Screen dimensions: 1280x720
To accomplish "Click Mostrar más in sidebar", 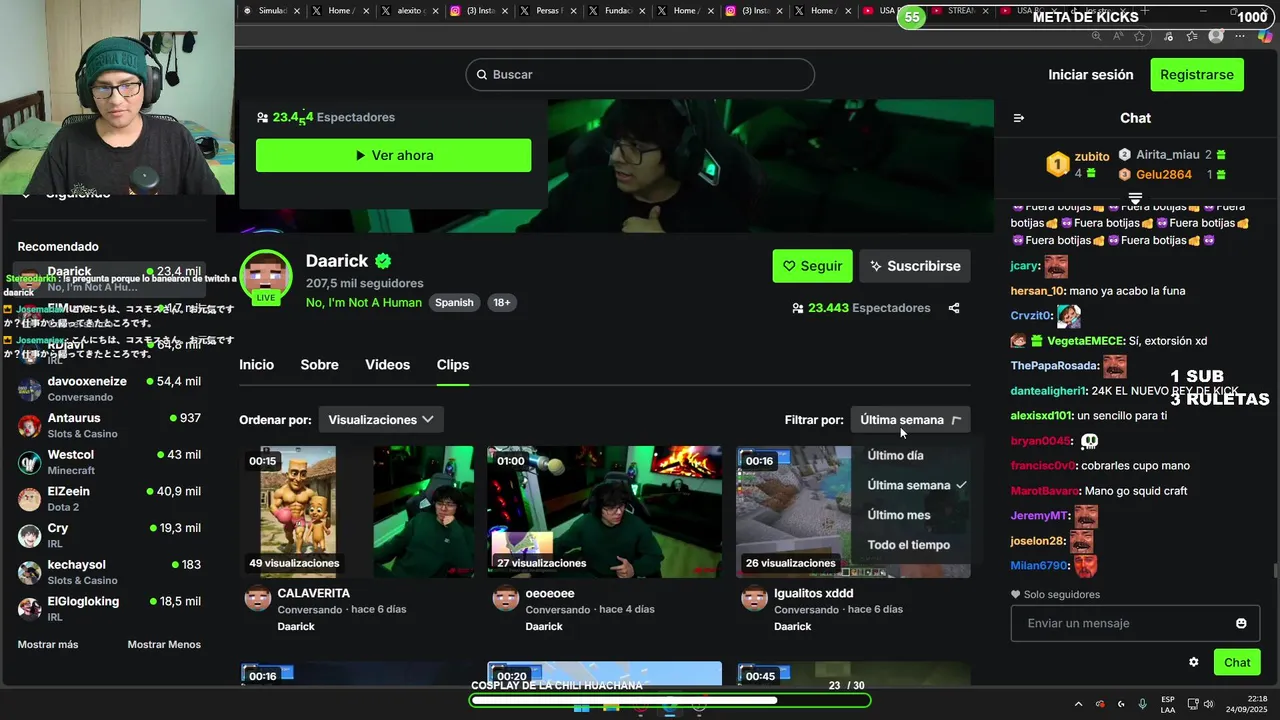I will pyautogui.click(x=48, y=645).
